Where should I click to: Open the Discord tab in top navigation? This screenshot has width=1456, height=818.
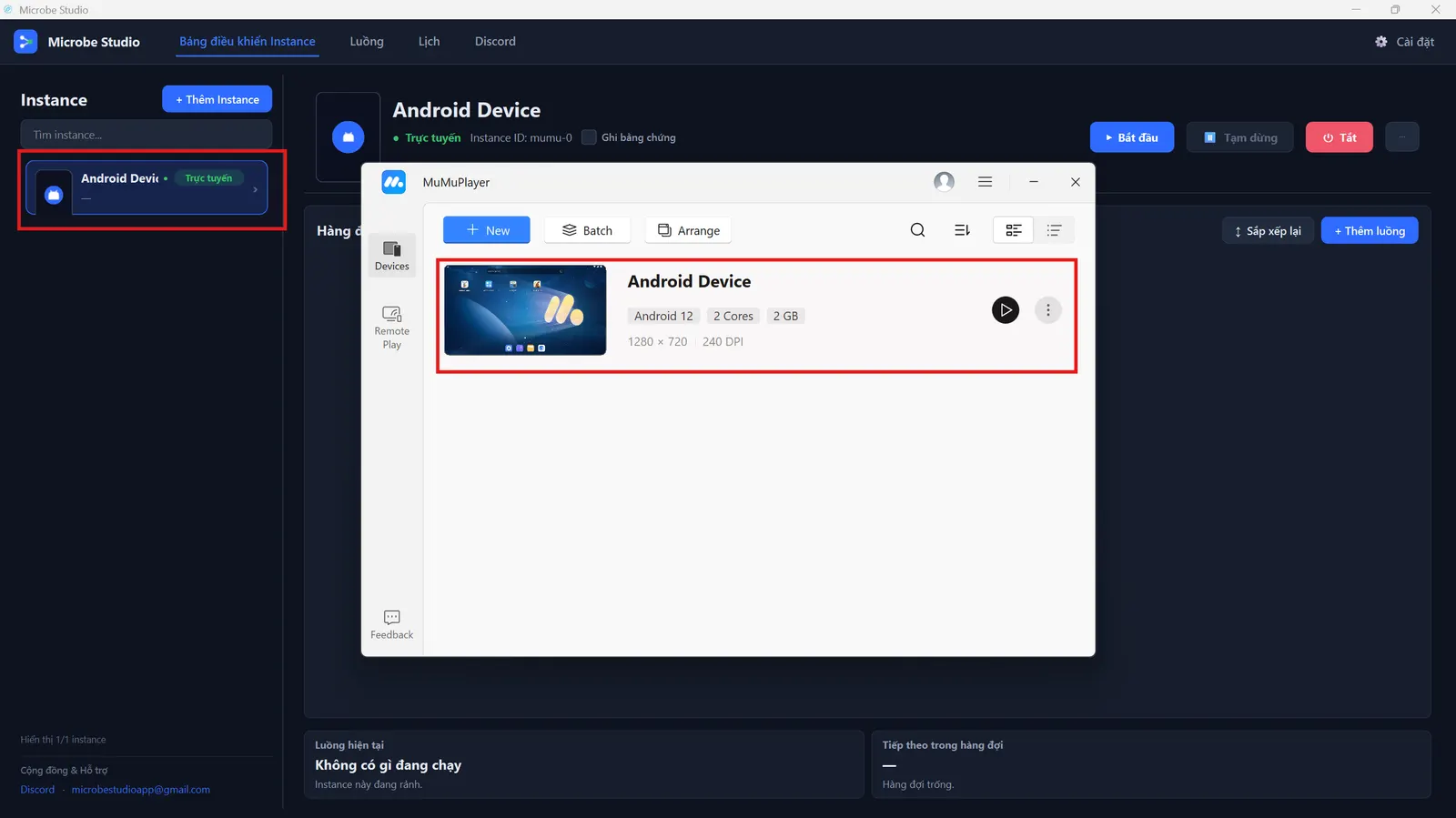click(495, 42)
